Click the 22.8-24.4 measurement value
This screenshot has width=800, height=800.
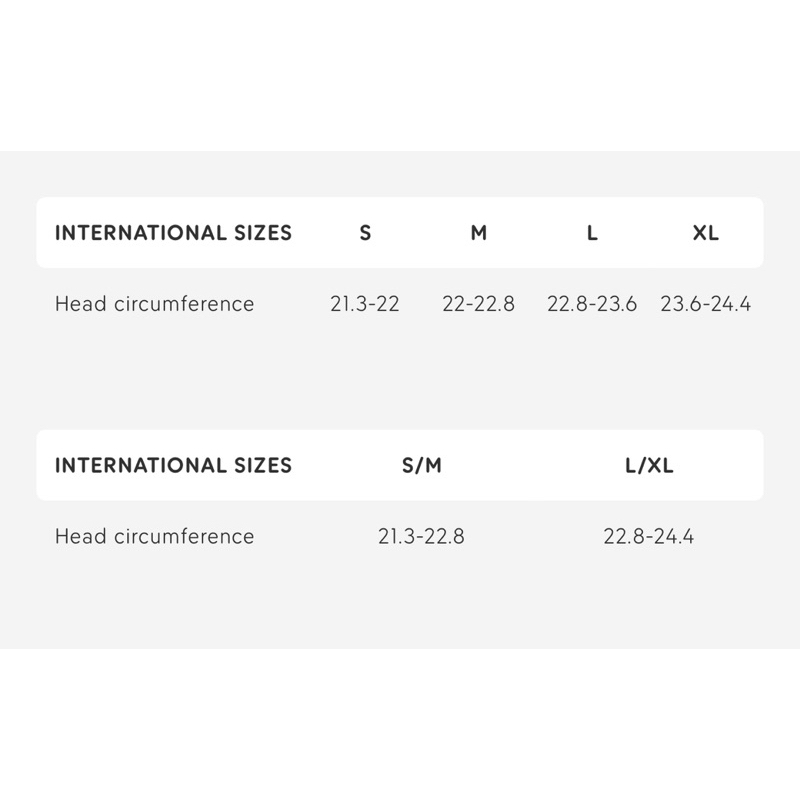(x=649, y=536)
